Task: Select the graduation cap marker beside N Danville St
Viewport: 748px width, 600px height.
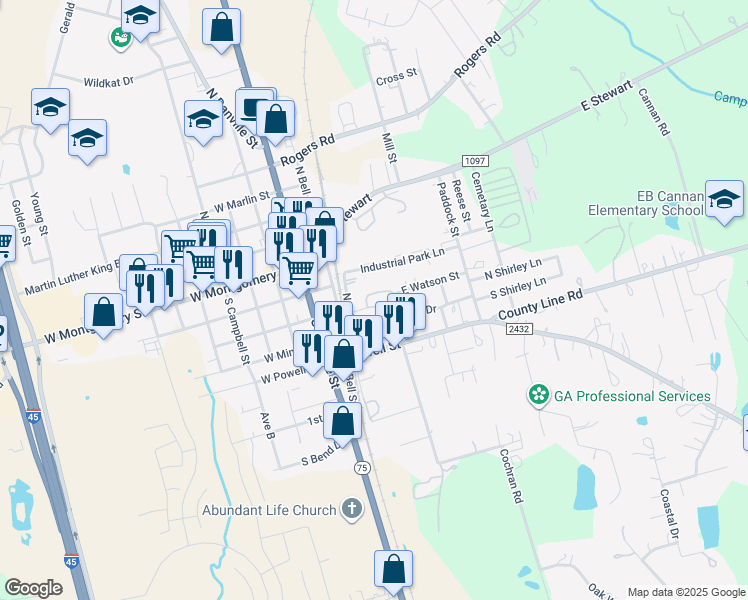Action: pyautogui.click(x=203, y=122)
